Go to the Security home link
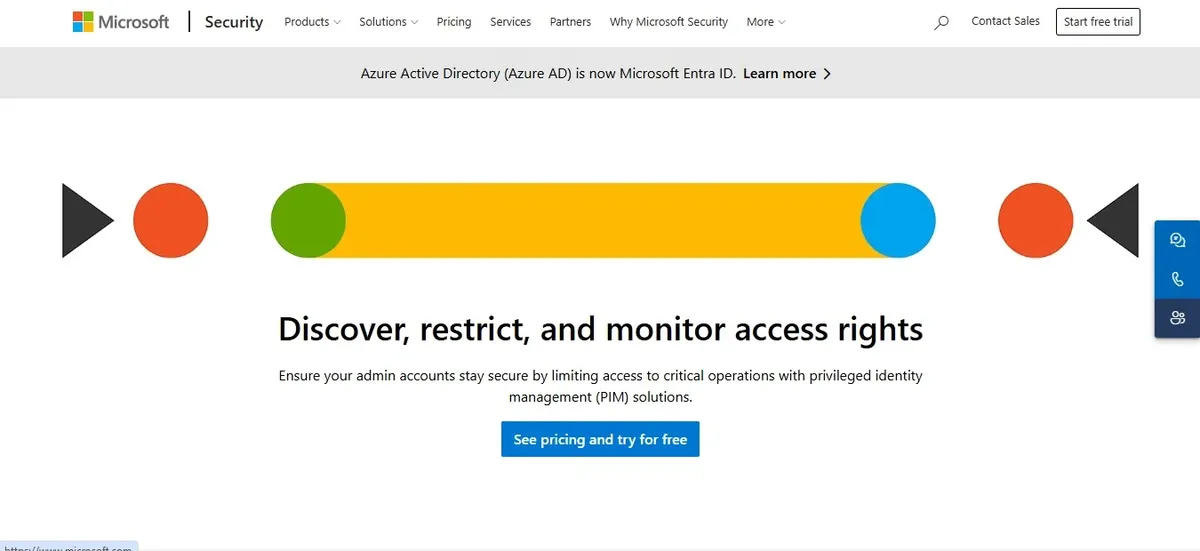 (234, 22)
